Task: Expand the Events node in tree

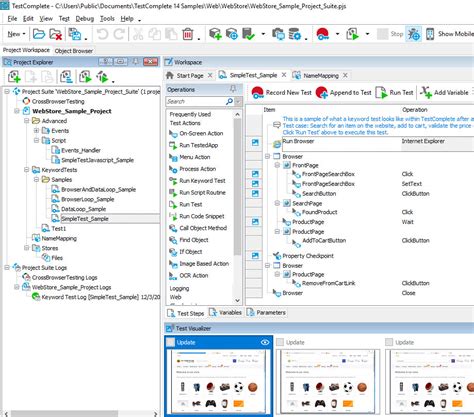Action: (x=36, y=131)
